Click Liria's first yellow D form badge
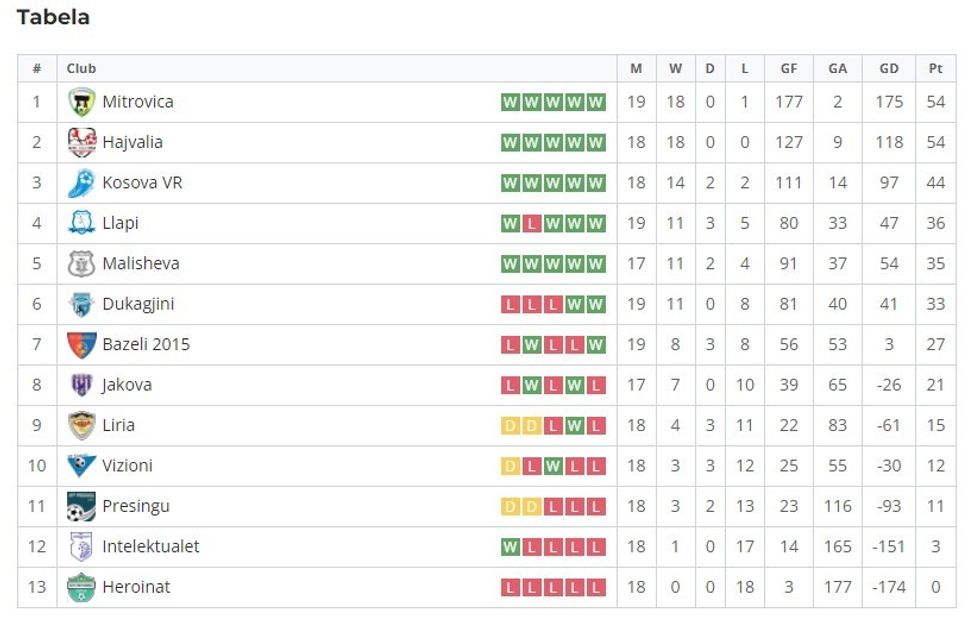The height and width of the screenshot is (618, 980). [x=510, y=426]
